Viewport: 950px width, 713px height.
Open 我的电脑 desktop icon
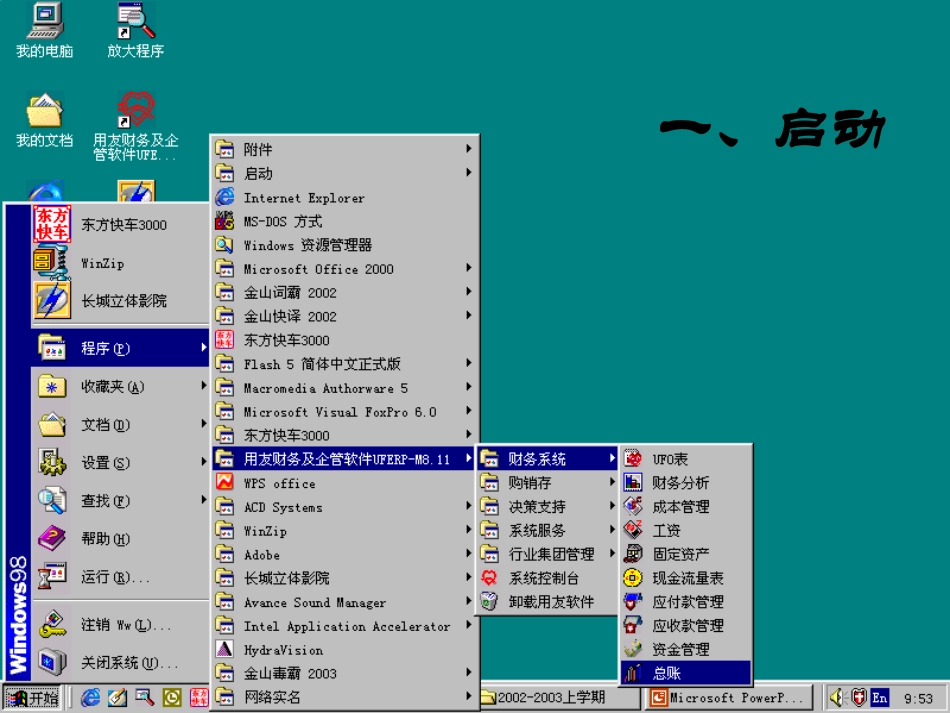tap(45, 21)
